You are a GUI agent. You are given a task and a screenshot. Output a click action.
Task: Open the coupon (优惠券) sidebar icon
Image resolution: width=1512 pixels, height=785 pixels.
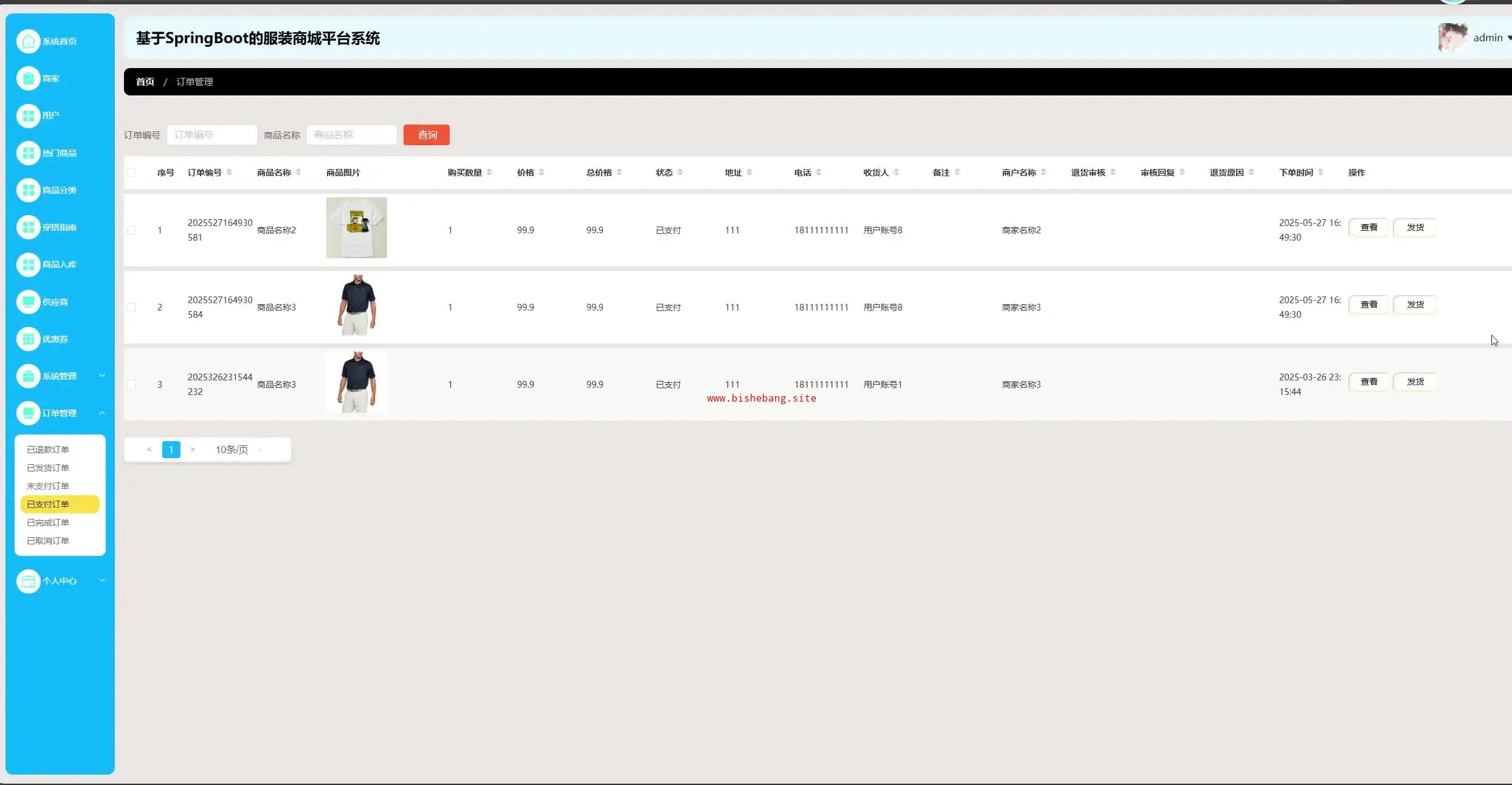point(28,339)
